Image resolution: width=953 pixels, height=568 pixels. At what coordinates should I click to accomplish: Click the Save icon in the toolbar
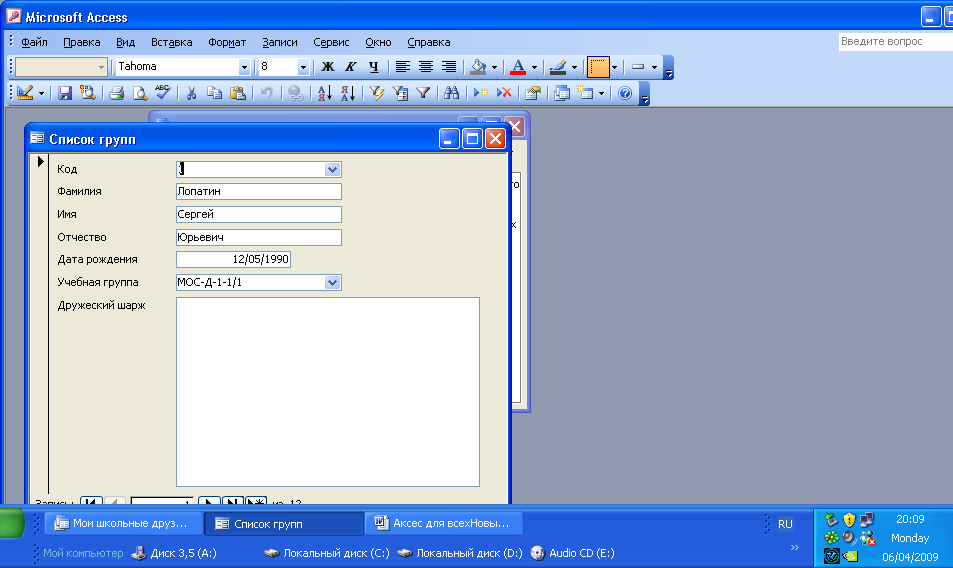(64, 93)
